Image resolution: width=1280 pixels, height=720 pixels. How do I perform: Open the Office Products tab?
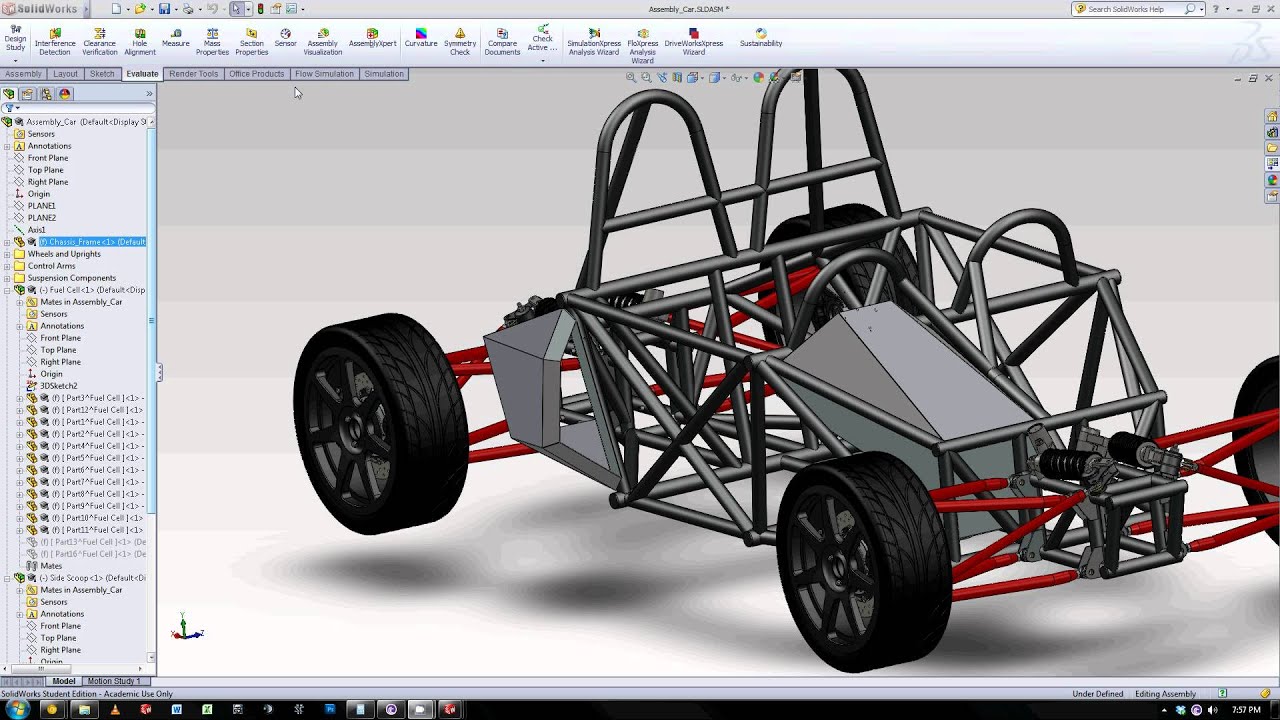click(257, 74)
